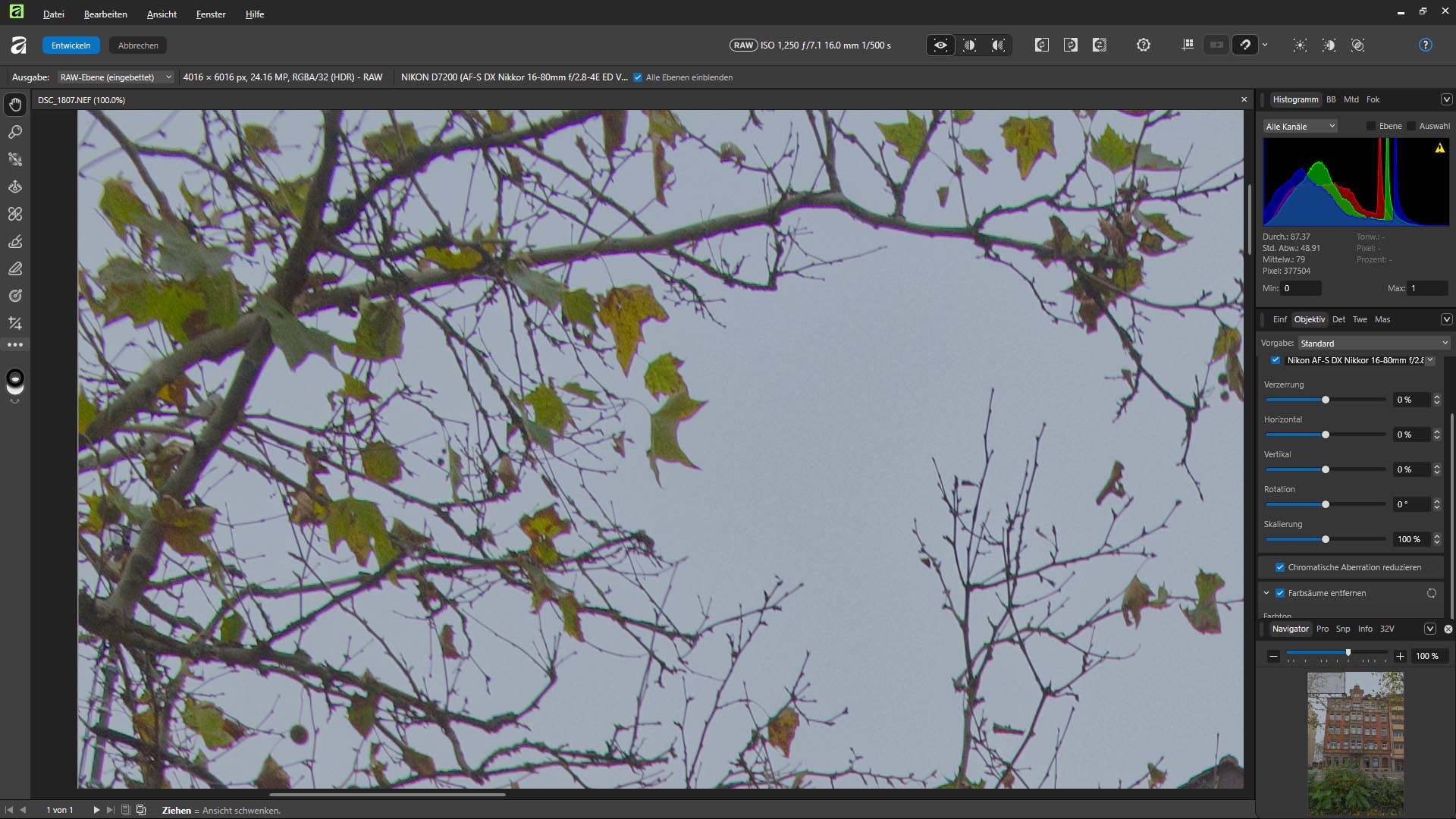Select the Zoom magnifier tool

(15, 132)
